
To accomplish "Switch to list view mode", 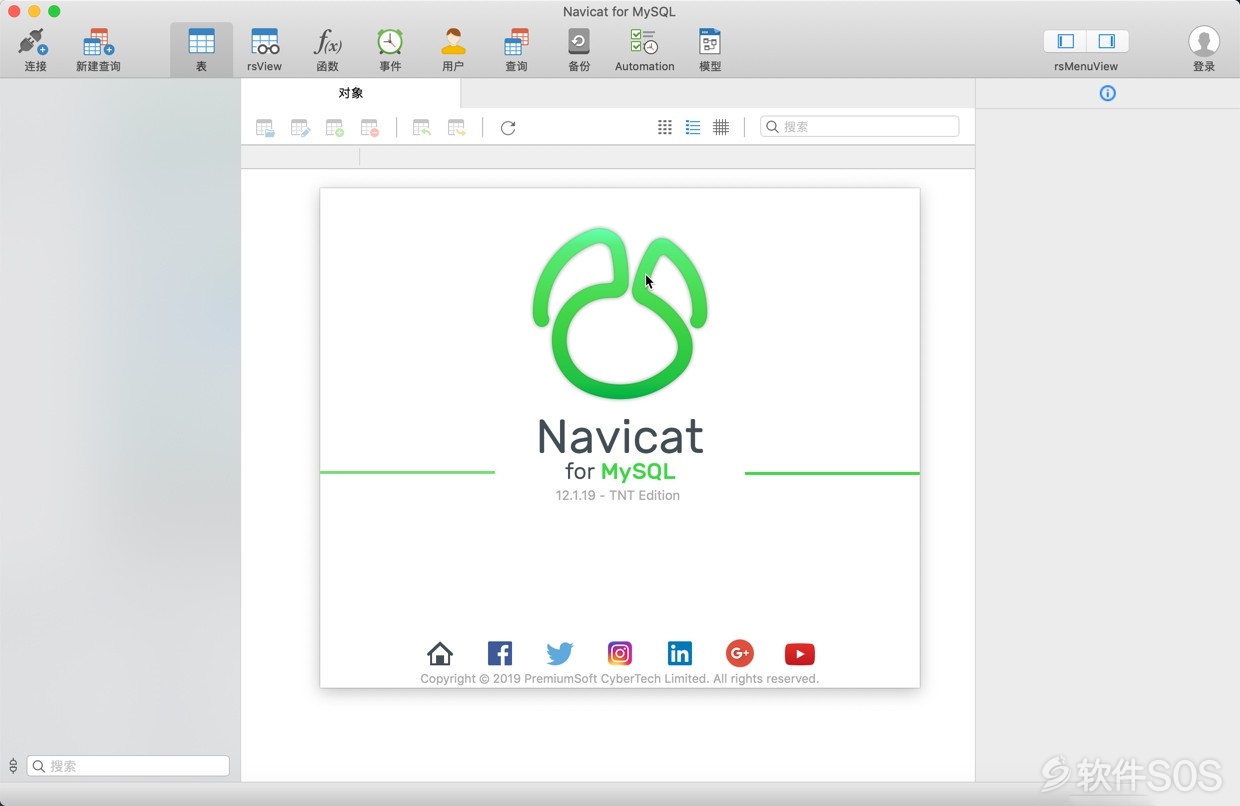I will 693,127.
